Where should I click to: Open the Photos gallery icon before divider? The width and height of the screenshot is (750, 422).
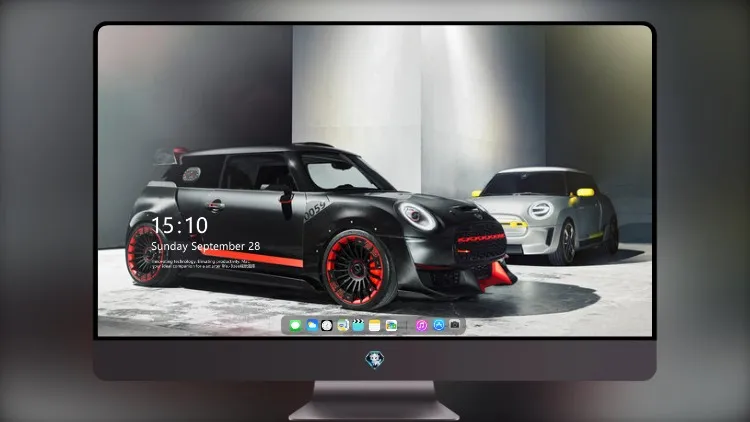391,325
